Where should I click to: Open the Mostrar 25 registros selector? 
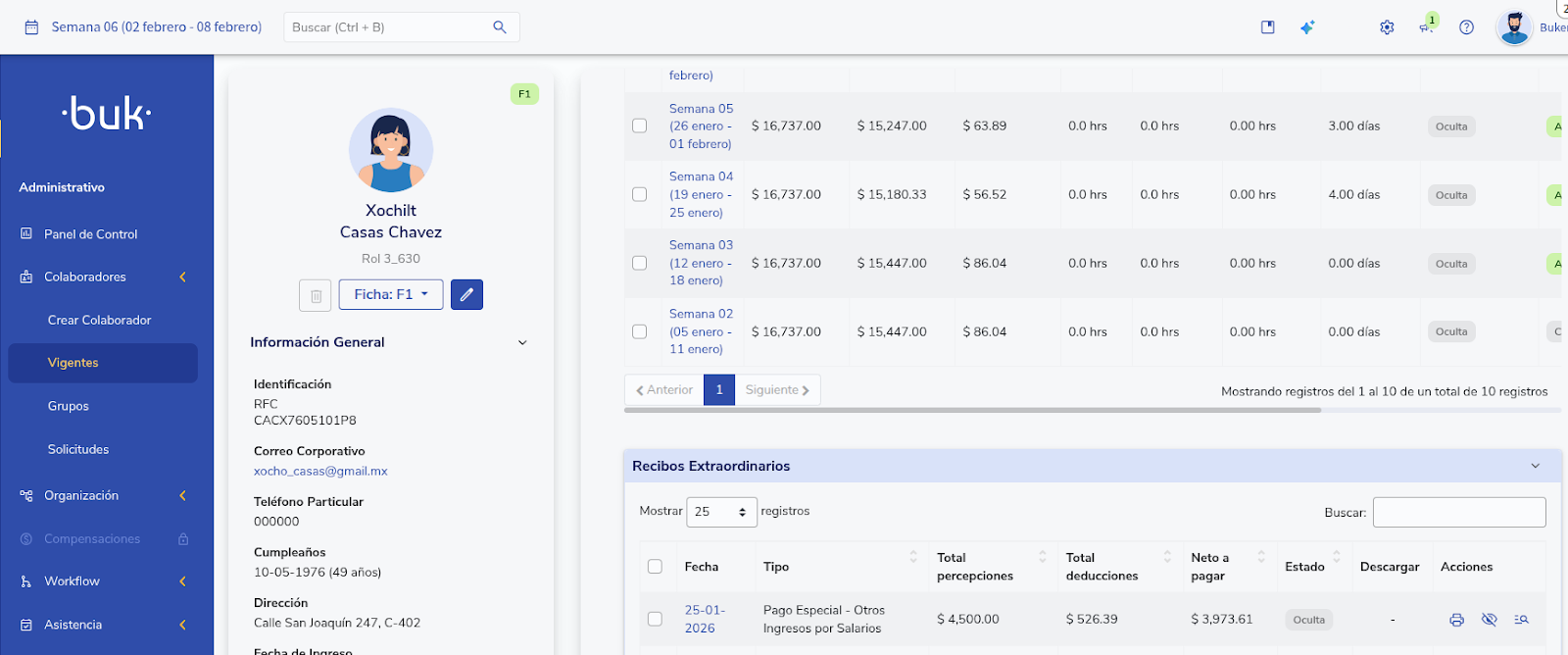pos(721,512)
